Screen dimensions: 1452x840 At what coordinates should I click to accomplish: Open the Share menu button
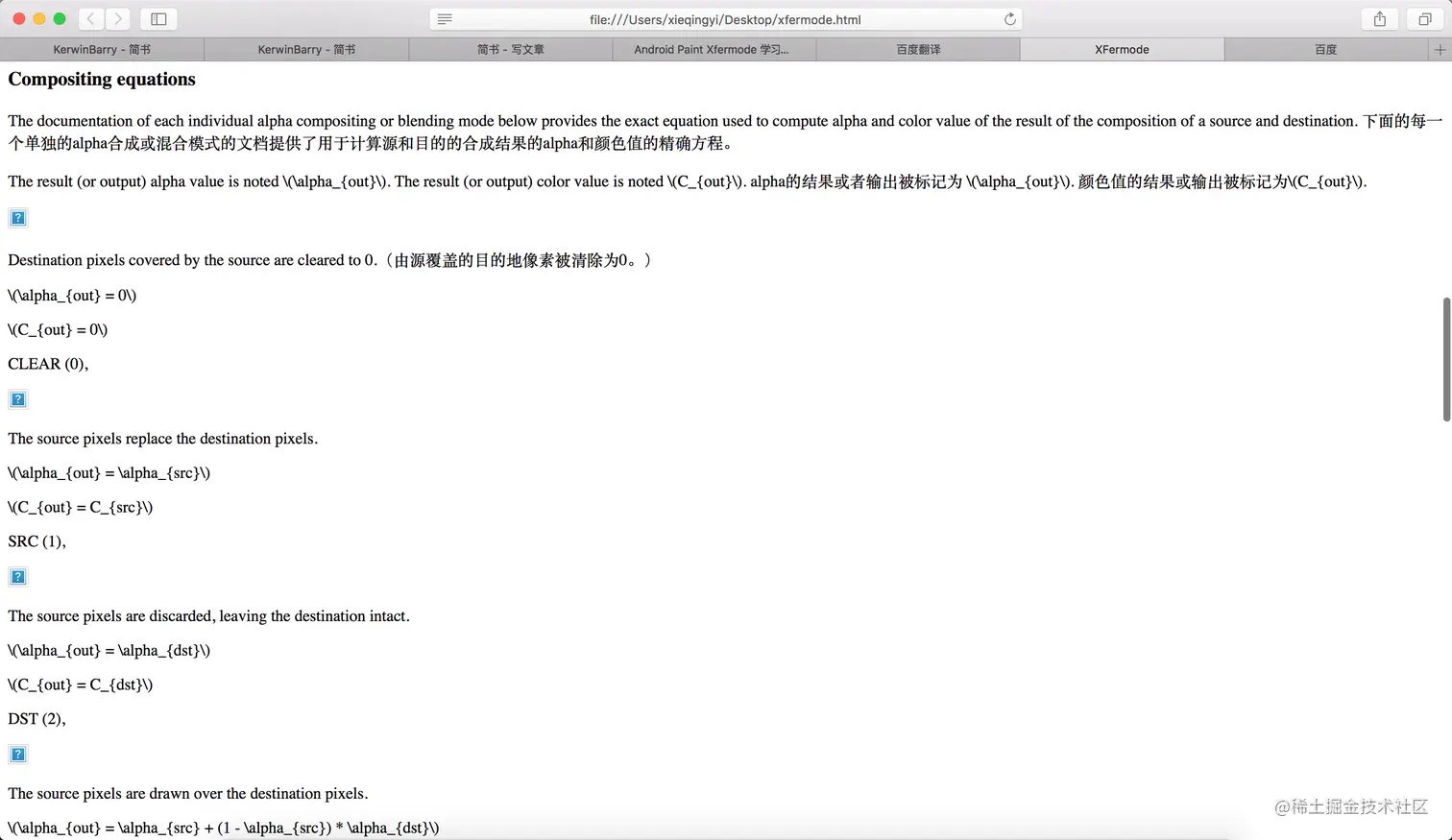coord(1380,18)
